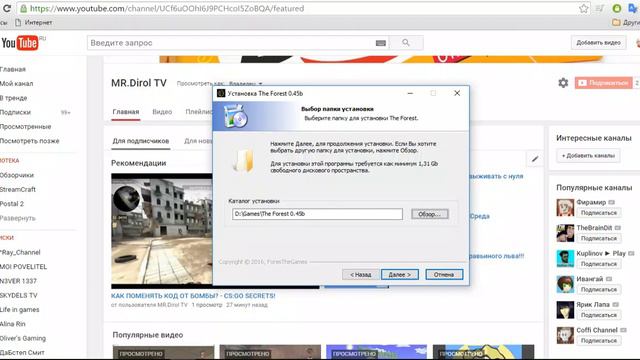
Task: Click the search magnifier button
Action: pos(406,42)
